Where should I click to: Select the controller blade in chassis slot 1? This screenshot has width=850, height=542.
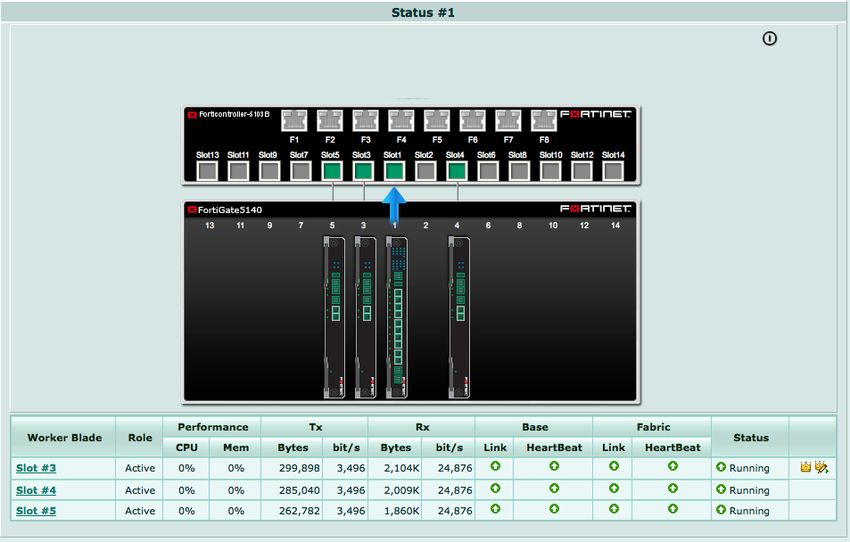(x=397, y=318)
